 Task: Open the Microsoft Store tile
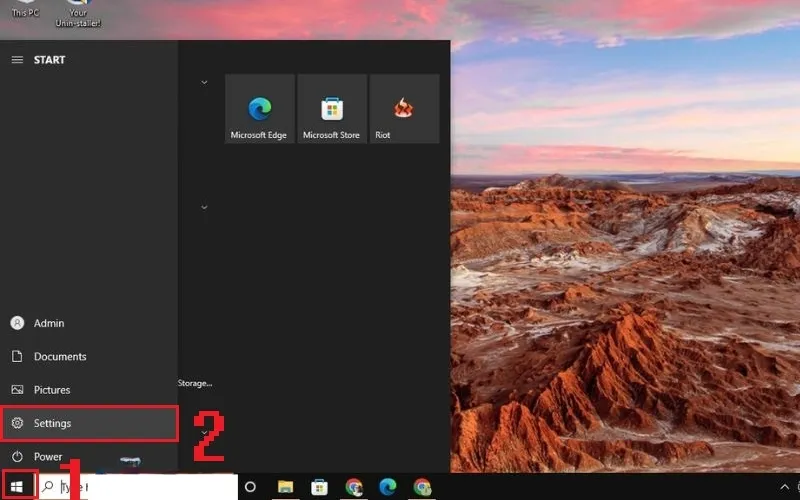pyautogui.click(x=332, y=109)
